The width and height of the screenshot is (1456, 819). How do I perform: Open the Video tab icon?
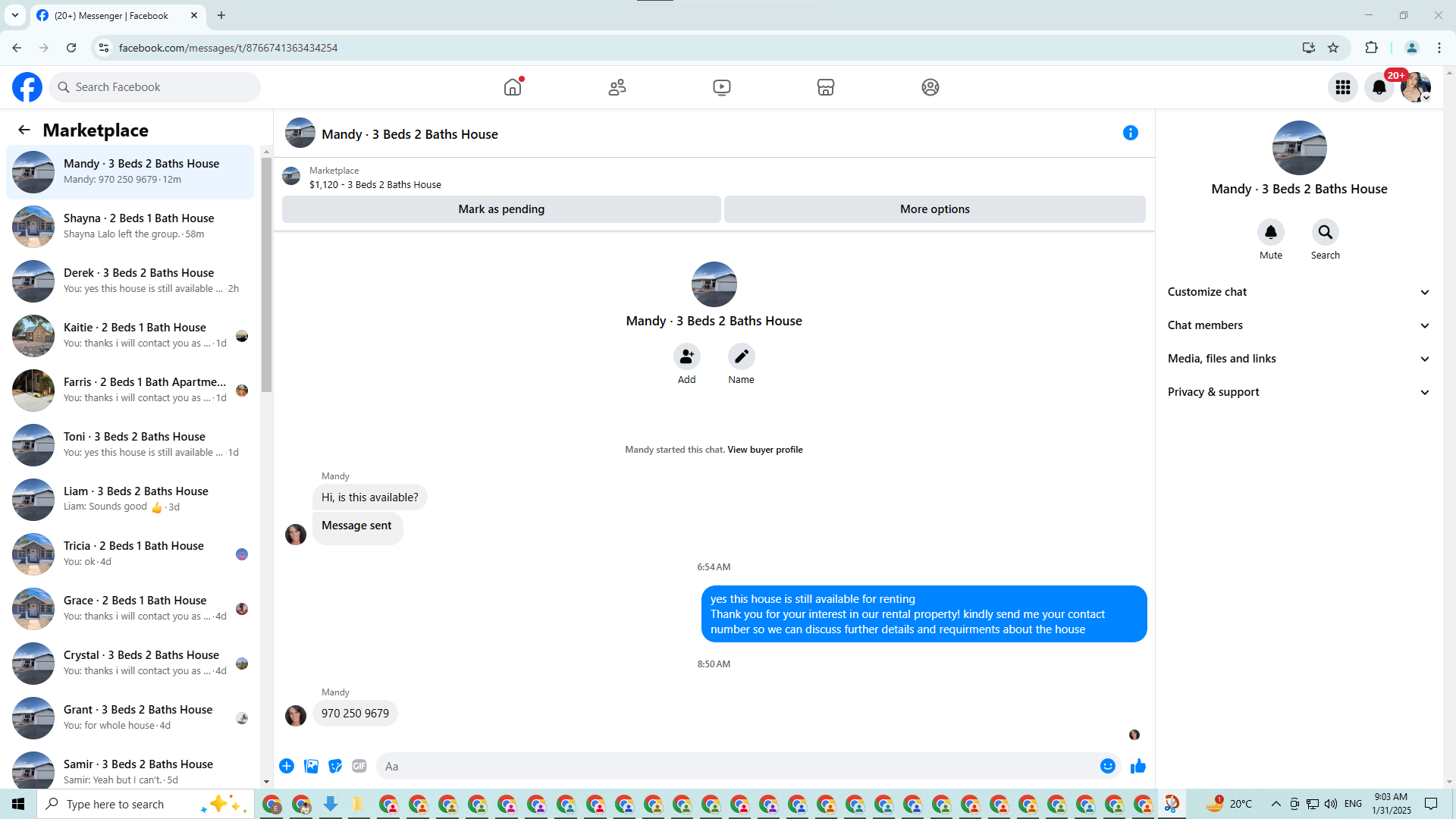[x=722, y=87]
